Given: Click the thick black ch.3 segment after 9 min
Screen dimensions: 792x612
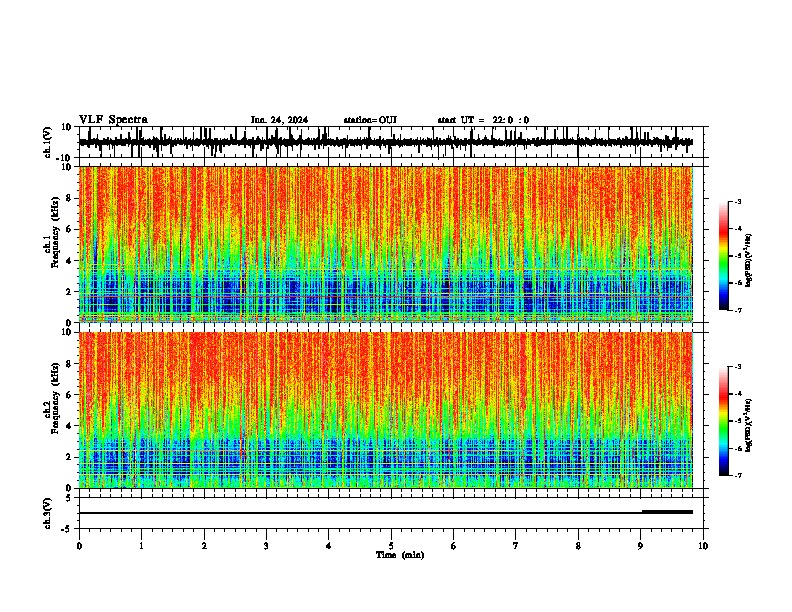Looking at the screenshot, I should pos(667,512).
